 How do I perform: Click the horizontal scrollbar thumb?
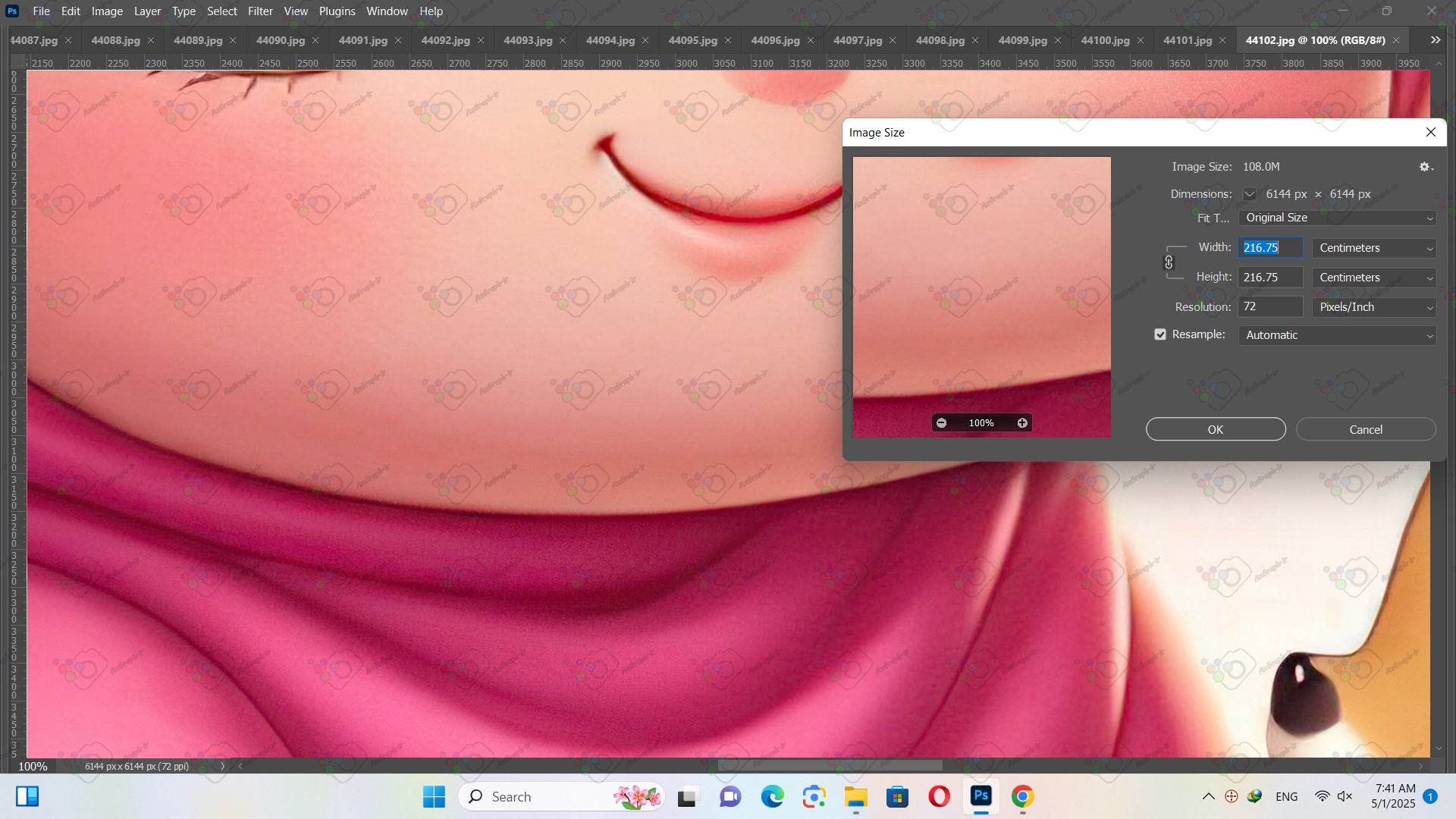[830, 766]
